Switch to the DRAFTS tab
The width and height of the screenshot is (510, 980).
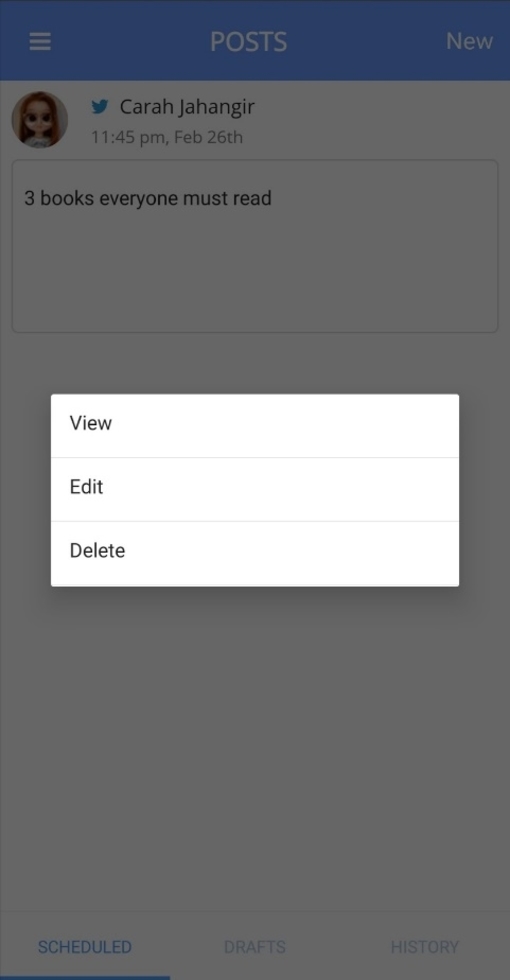pyautogui.click(x=255, y=947)
